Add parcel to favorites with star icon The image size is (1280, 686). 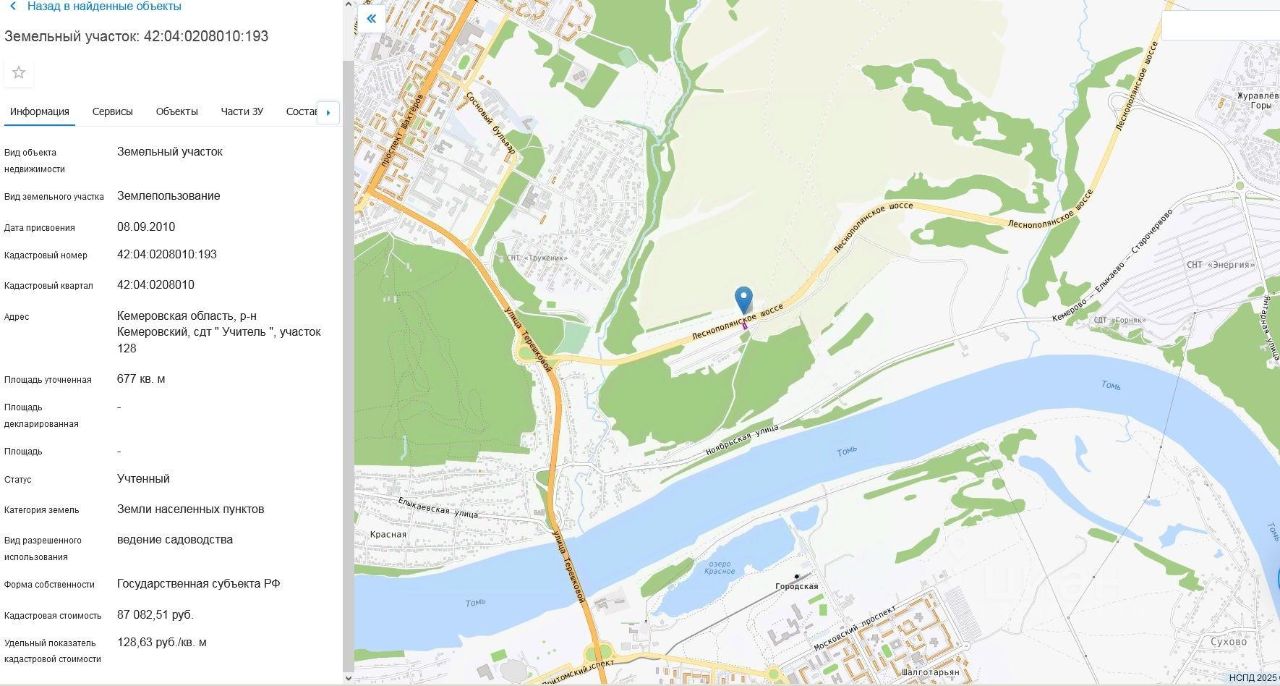pyautogui.click(x=19, y=72)
